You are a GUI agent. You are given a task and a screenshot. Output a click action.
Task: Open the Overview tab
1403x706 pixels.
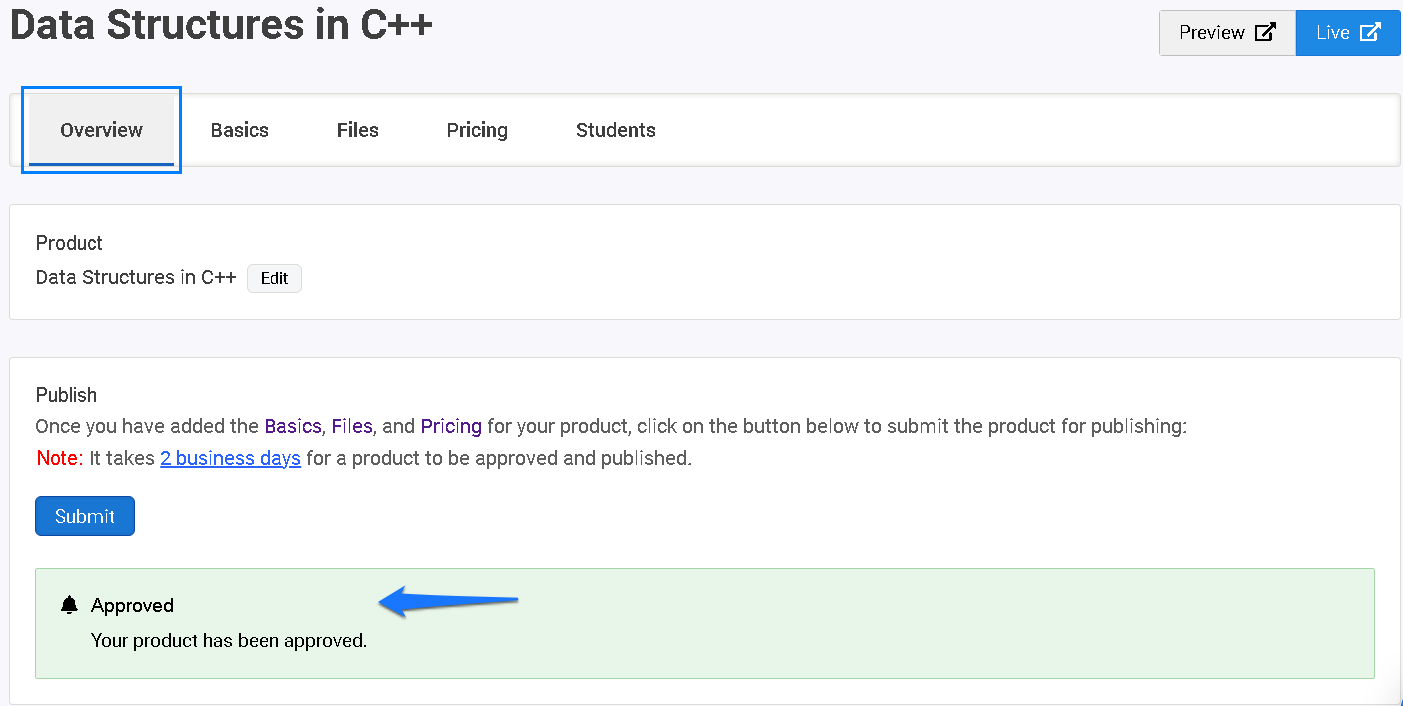click(x=101, y=130)
